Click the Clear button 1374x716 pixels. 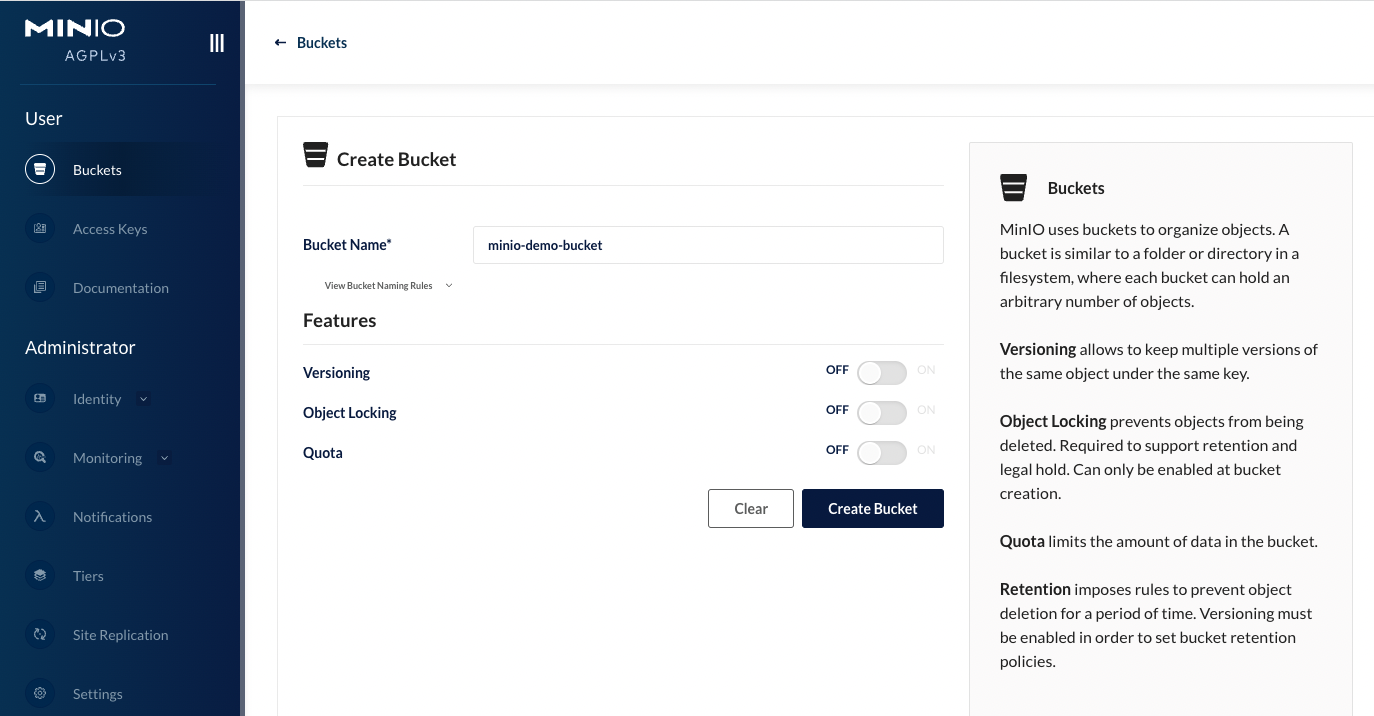750,508
